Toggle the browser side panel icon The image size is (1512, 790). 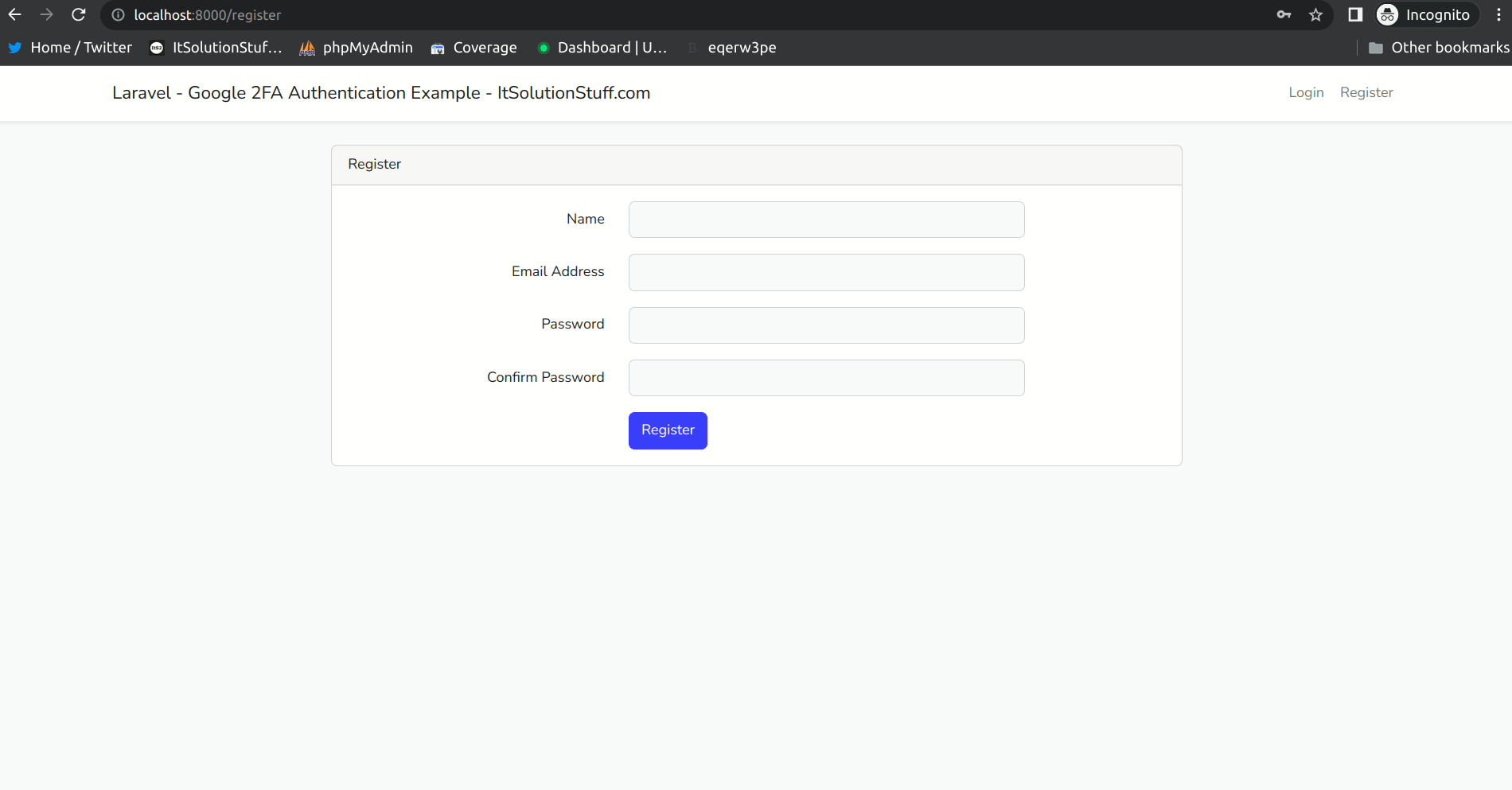[x=1355, y=15]
